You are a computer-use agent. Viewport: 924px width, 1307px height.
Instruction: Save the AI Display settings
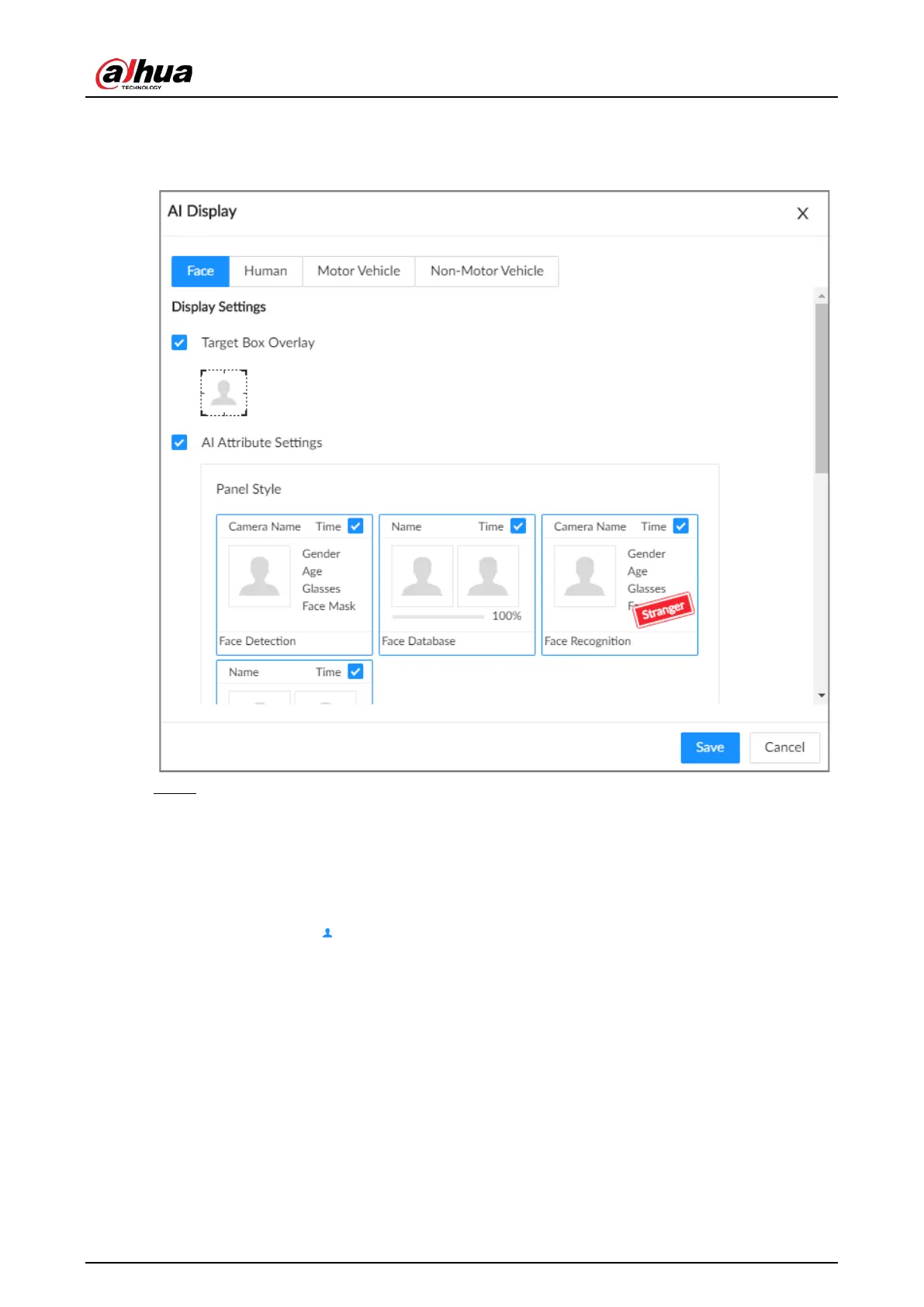(710, 747)
